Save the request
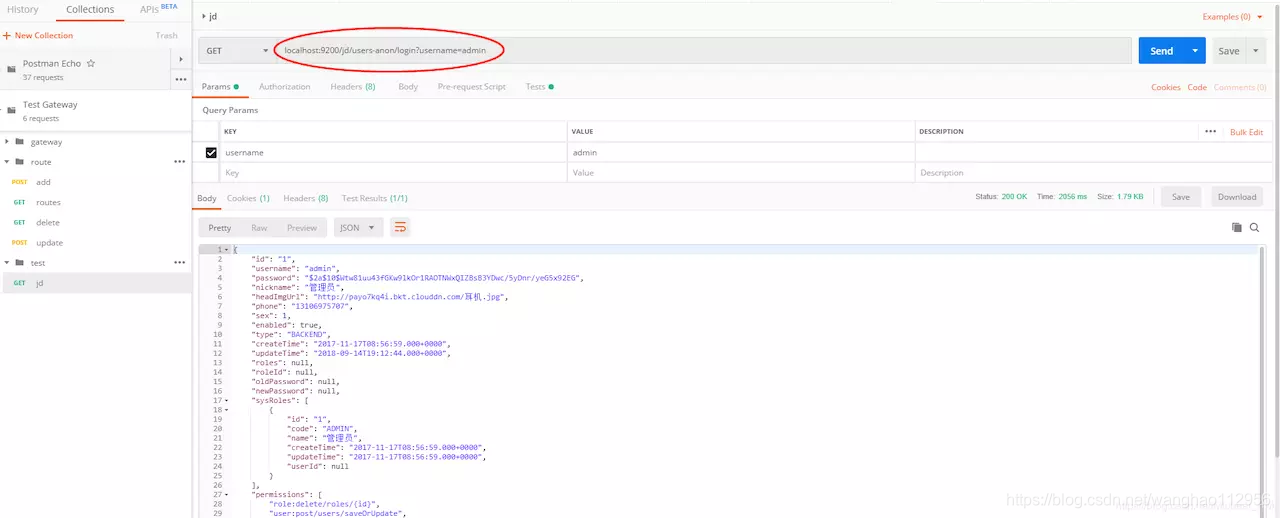The height and width of the screenshot is (518, 1280). click(x=1229, y=50)
